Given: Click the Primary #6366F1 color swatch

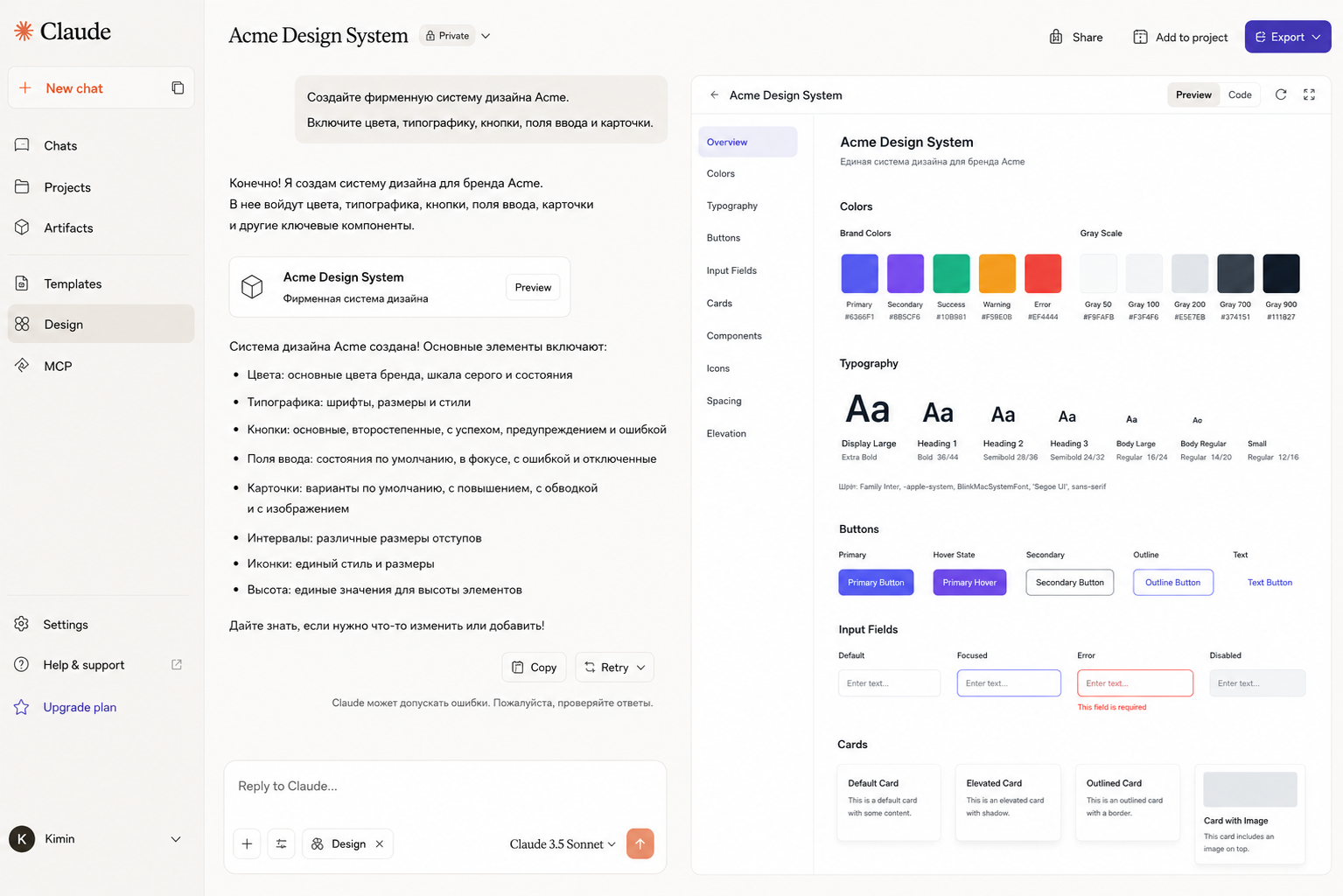Looking at the screenshot, I should click(859, 273).
